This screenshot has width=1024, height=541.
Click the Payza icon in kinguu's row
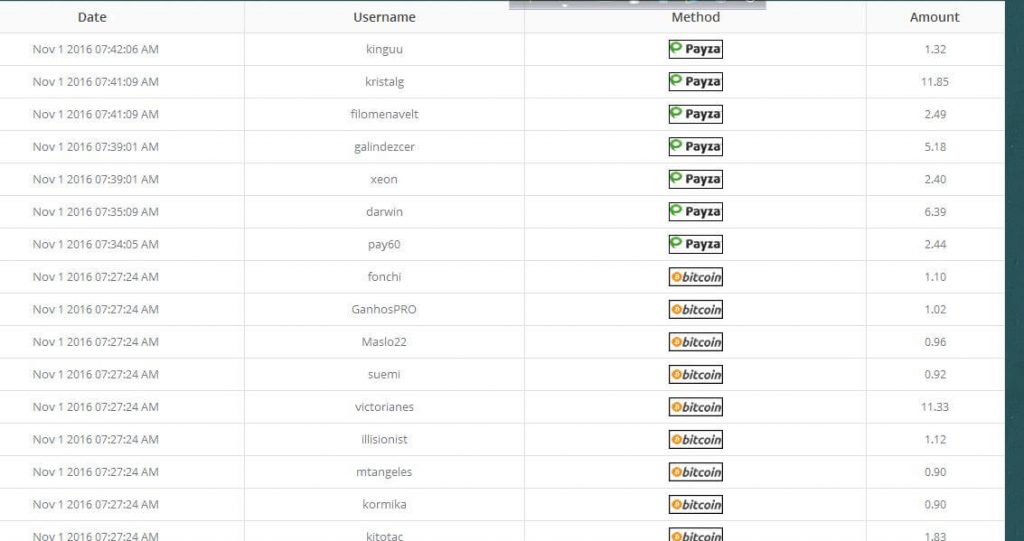tap(695, 49)
